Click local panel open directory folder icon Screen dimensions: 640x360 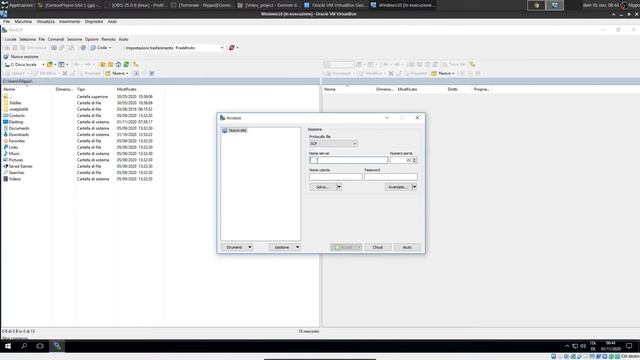point(50,64)
